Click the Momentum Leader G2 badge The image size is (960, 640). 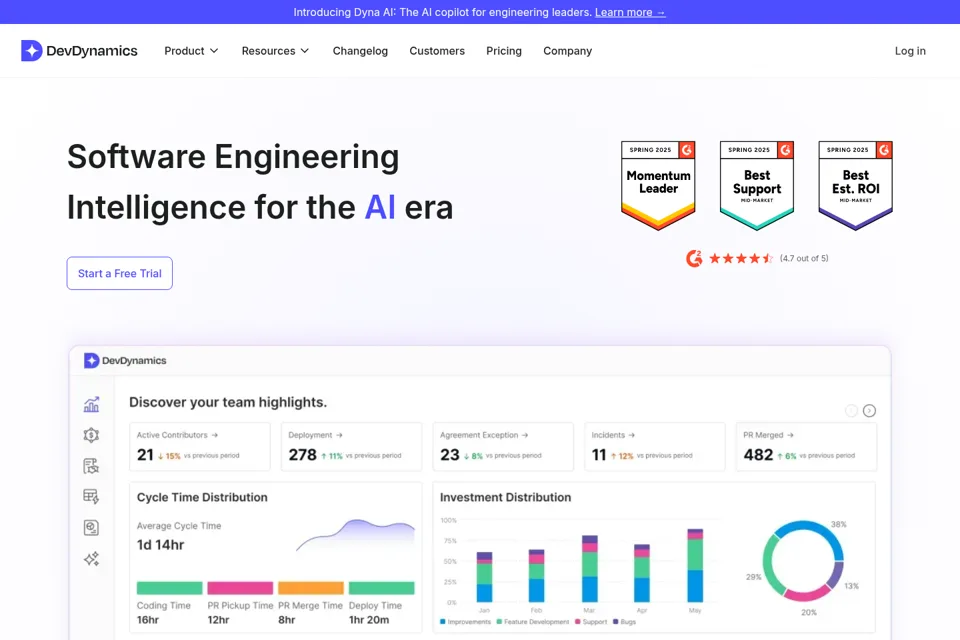tap(658, 186)
